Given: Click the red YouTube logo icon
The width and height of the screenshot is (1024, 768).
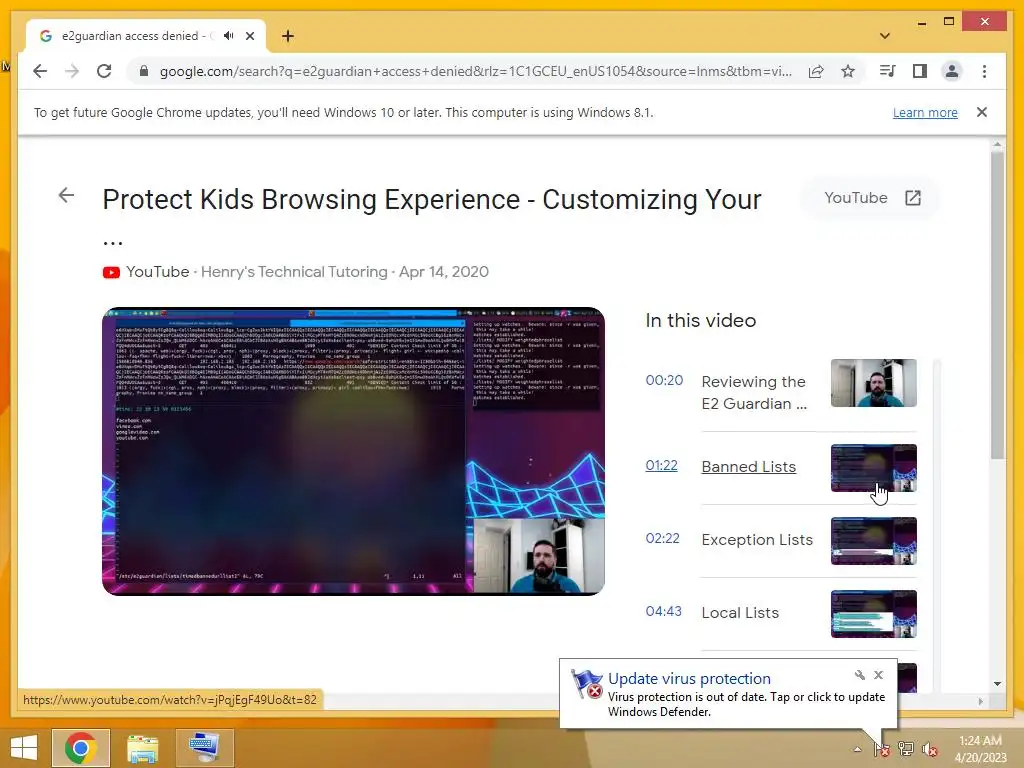Looking at the screenshot, I should point(111,272).
